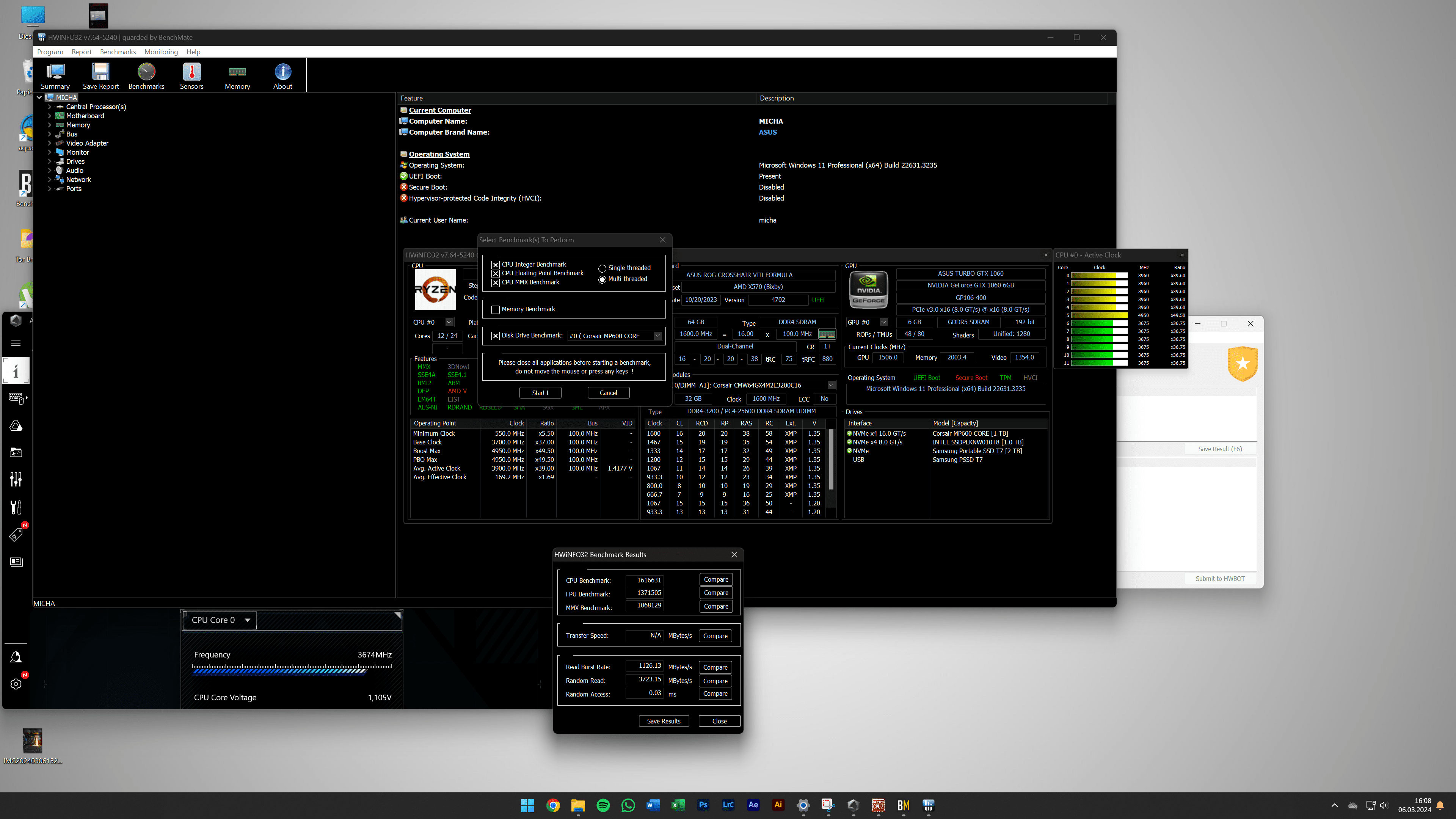Viewport: 1456px width, 819px height.
Task: Uncheck the Disk Drive Benchmark checkbox
Action: [495, 336]
